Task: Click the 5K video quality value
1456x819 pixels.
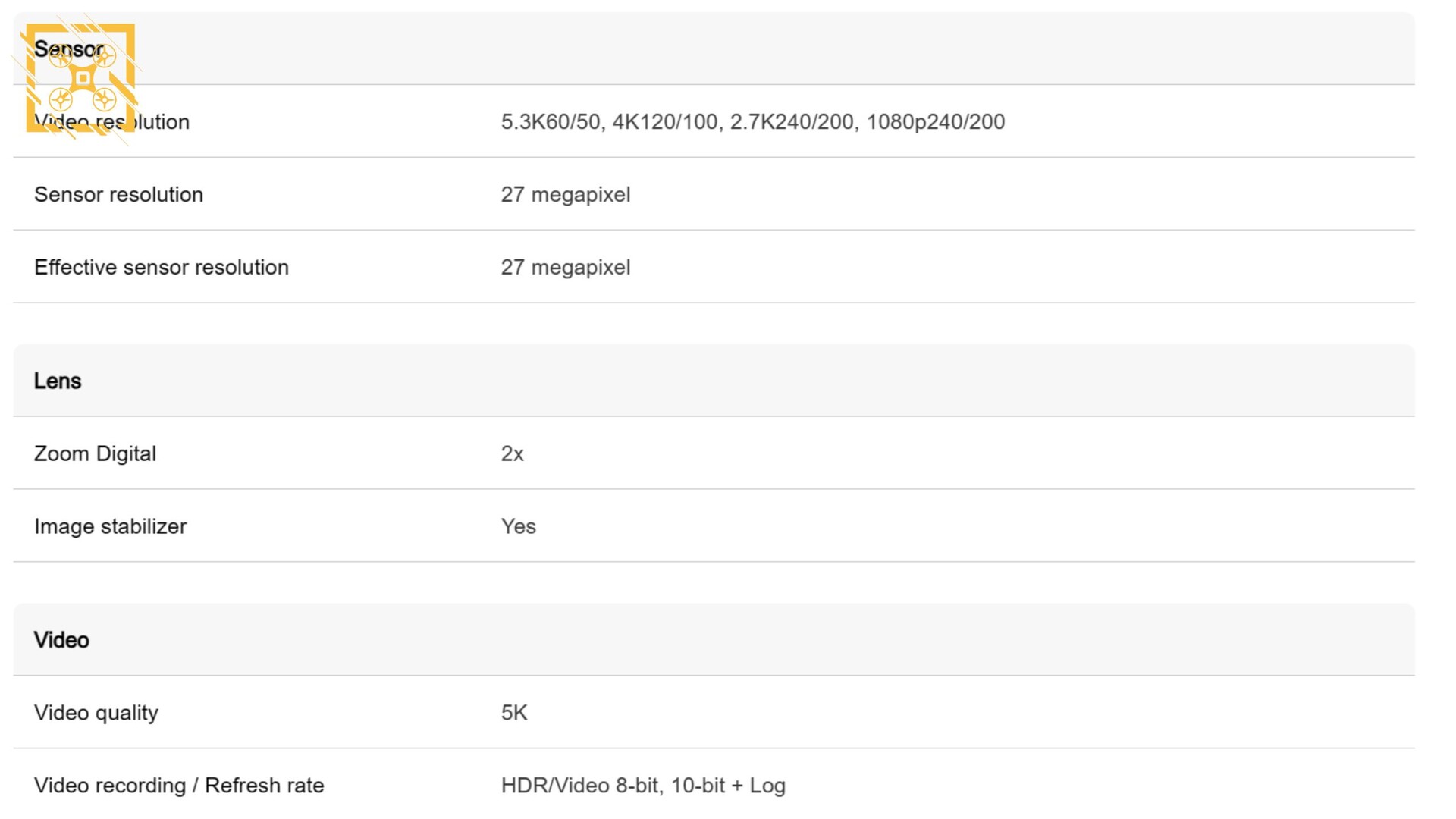Action: click(513, 713)
